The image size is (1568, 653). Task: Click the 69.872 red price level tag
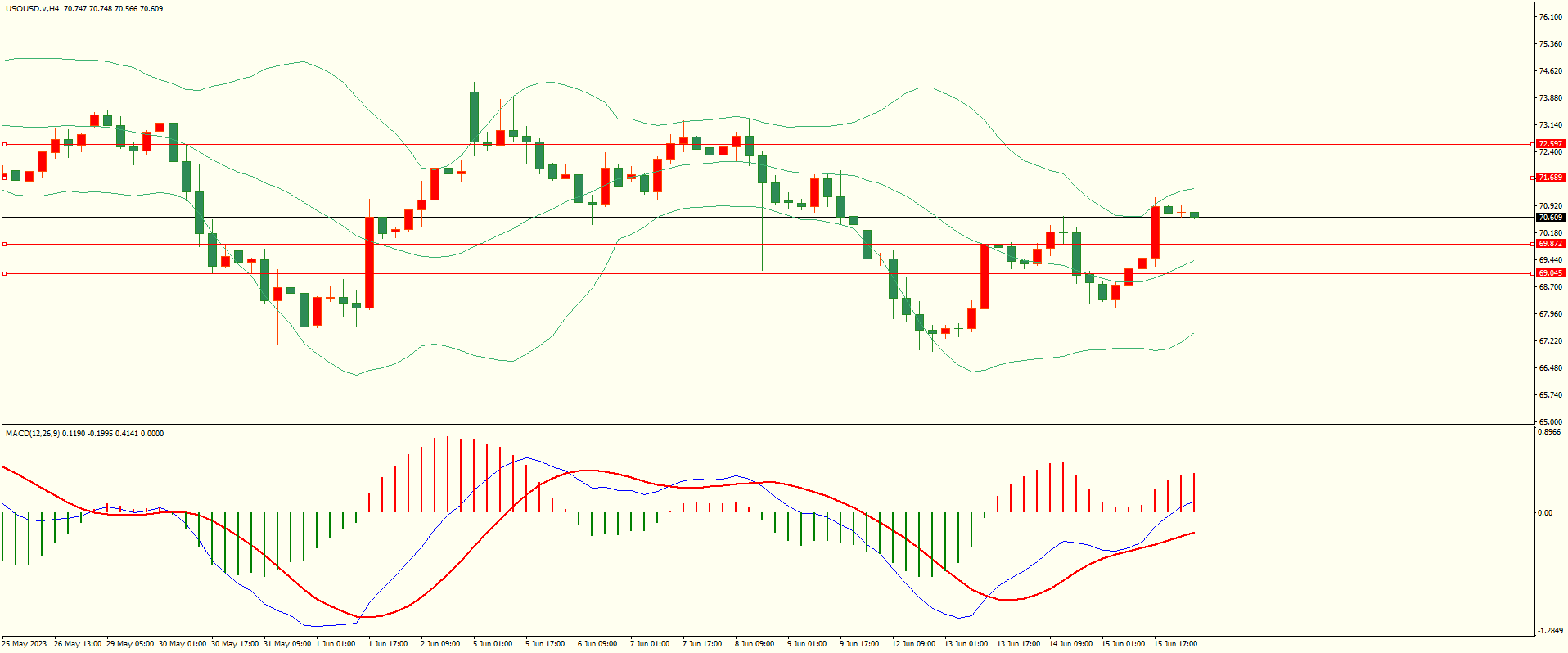[1550, 244]
